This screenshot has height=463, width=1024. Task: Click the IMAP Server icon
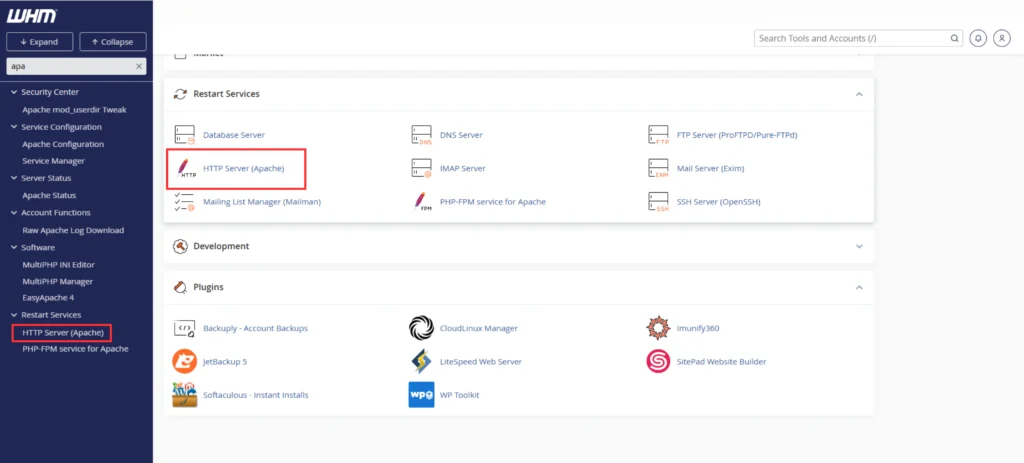(422, 168)
